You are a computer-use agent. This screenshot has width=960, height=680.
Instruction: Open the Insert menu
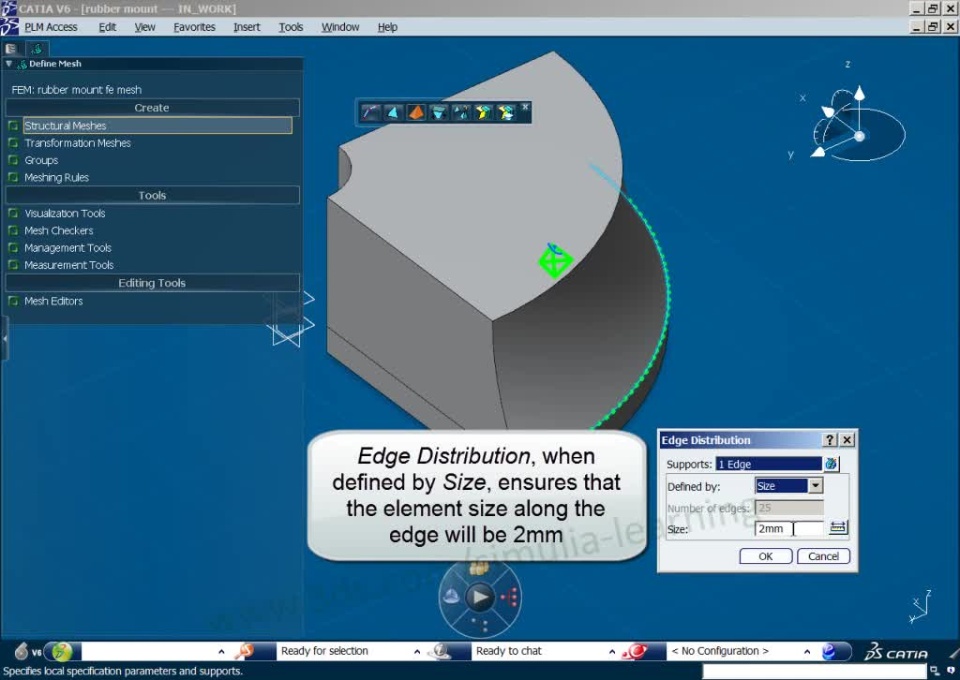pyautogui.click(x=246, y=27)
